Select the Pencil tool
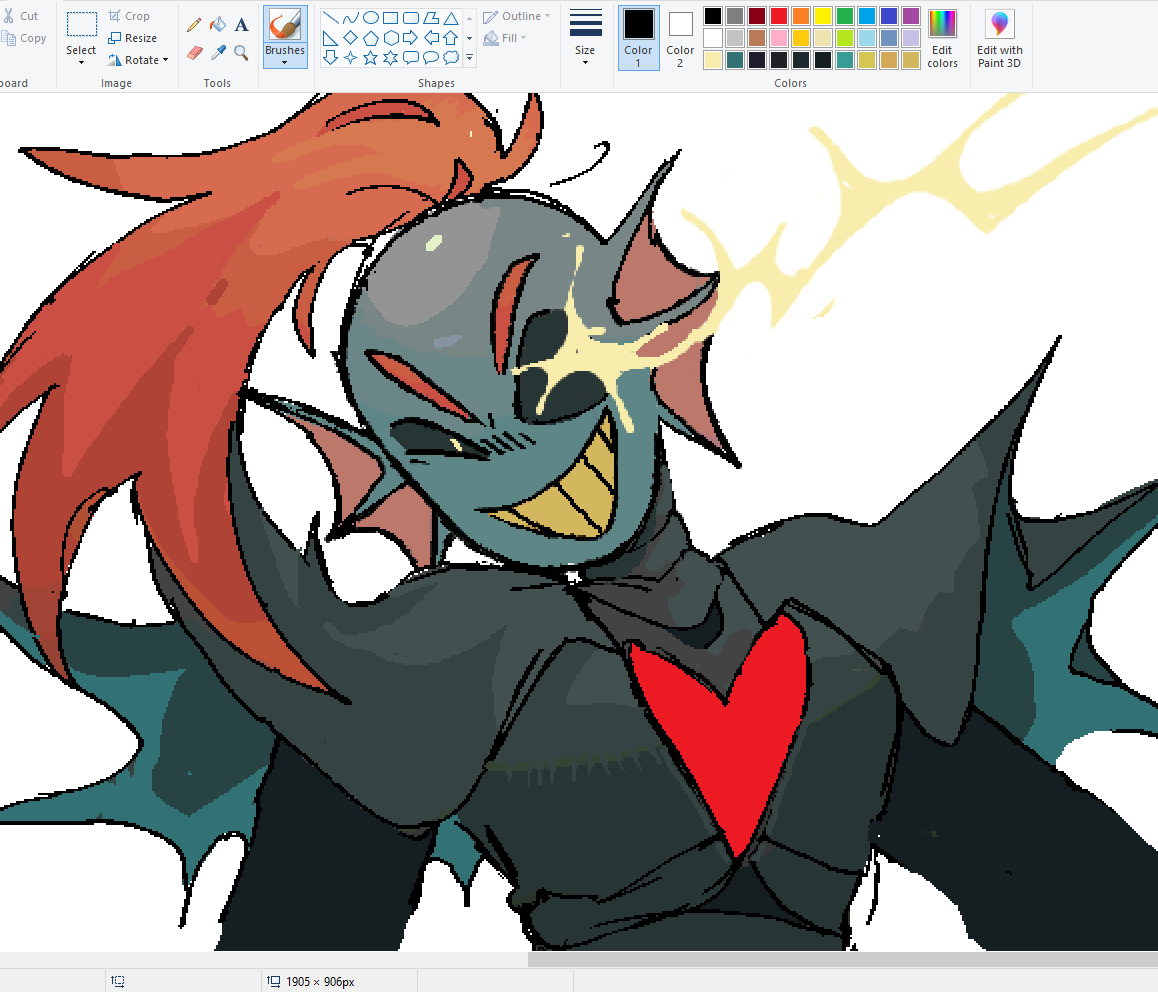 194,25
